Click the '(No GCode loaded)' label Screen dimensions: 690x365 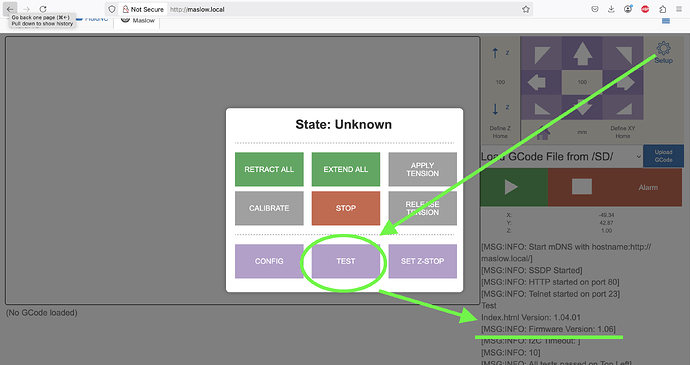click(x=41, y=313)
